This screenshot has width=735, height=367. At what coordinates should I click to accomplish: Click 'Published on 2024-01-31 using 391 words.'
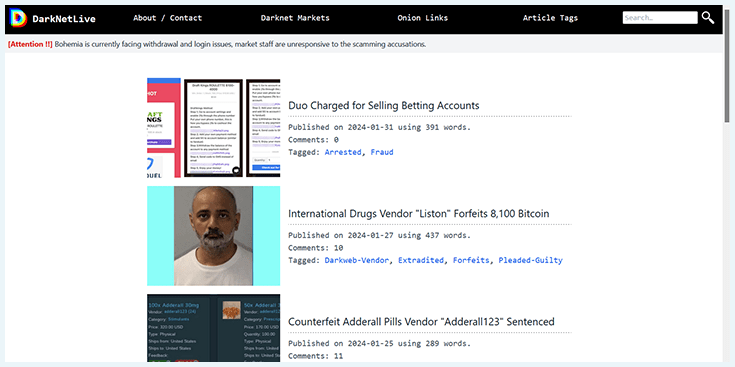coord(379,127)
